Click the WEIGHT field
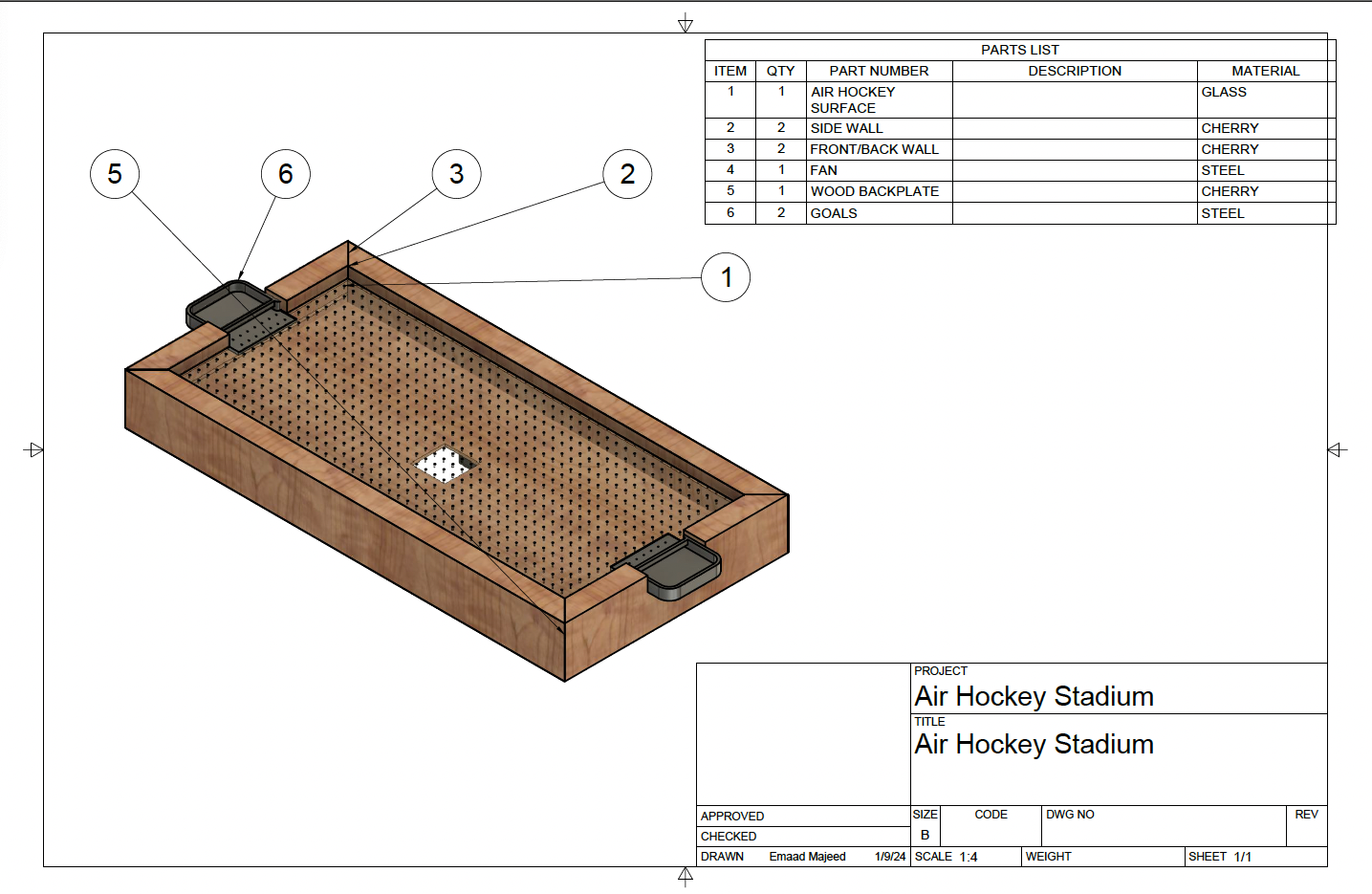This screenshot has height=894, width=1372. pyautogui.click(x=1103, y=857)
